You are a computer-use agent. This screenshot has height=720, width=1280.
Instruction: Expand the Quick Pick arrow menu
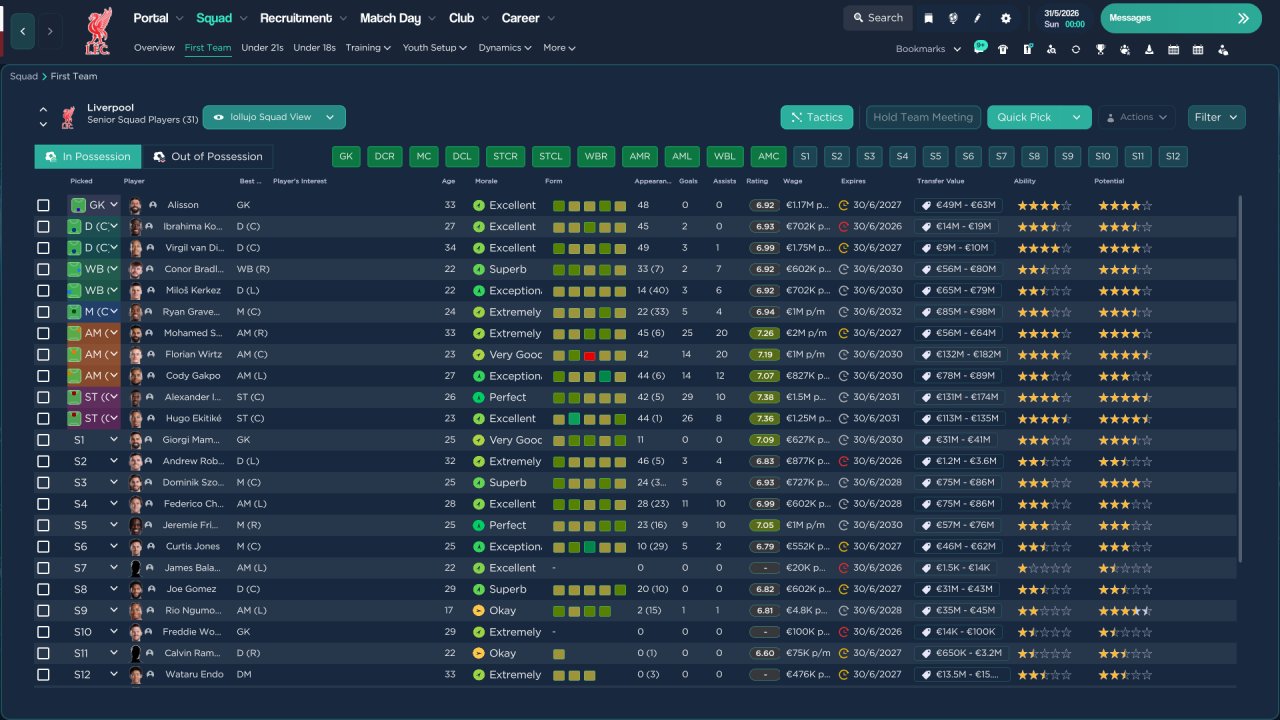[x=1077, y=117]
